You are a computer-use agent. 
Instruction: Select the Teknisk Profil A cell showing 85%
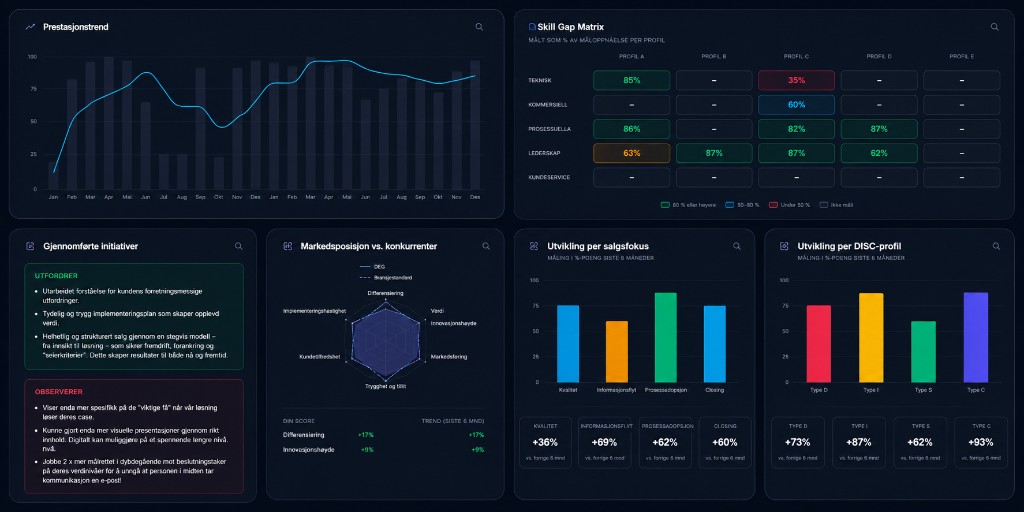coord(632,80)
